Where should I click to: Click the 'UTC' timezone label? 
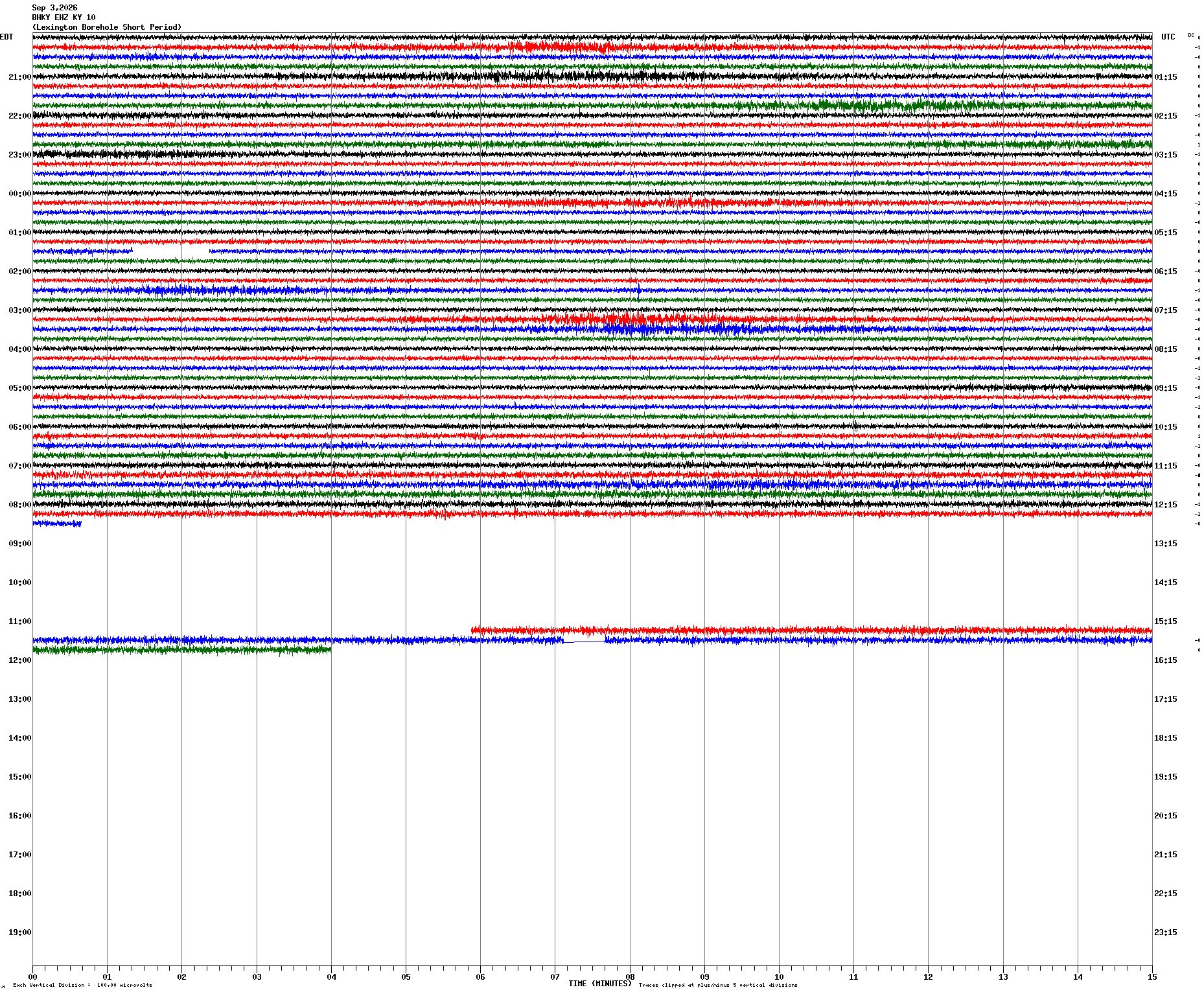[1168, 37]
